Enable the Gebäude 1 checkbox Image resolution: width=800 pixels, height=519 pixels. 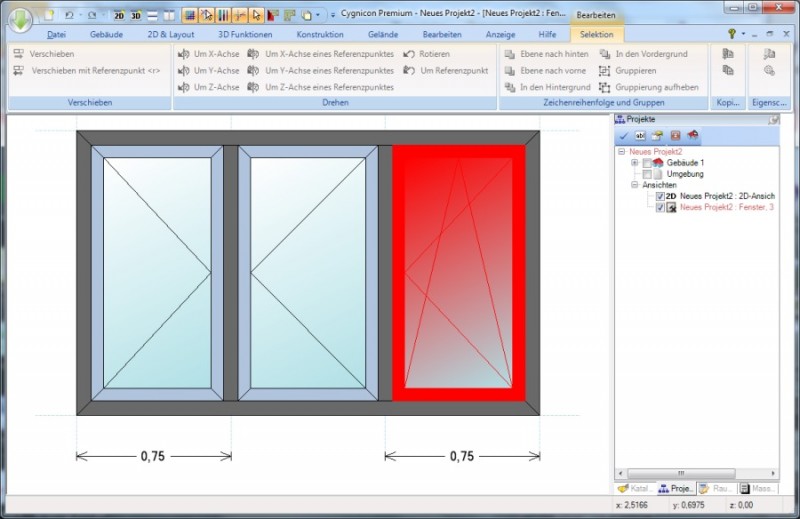click(647, 163)
